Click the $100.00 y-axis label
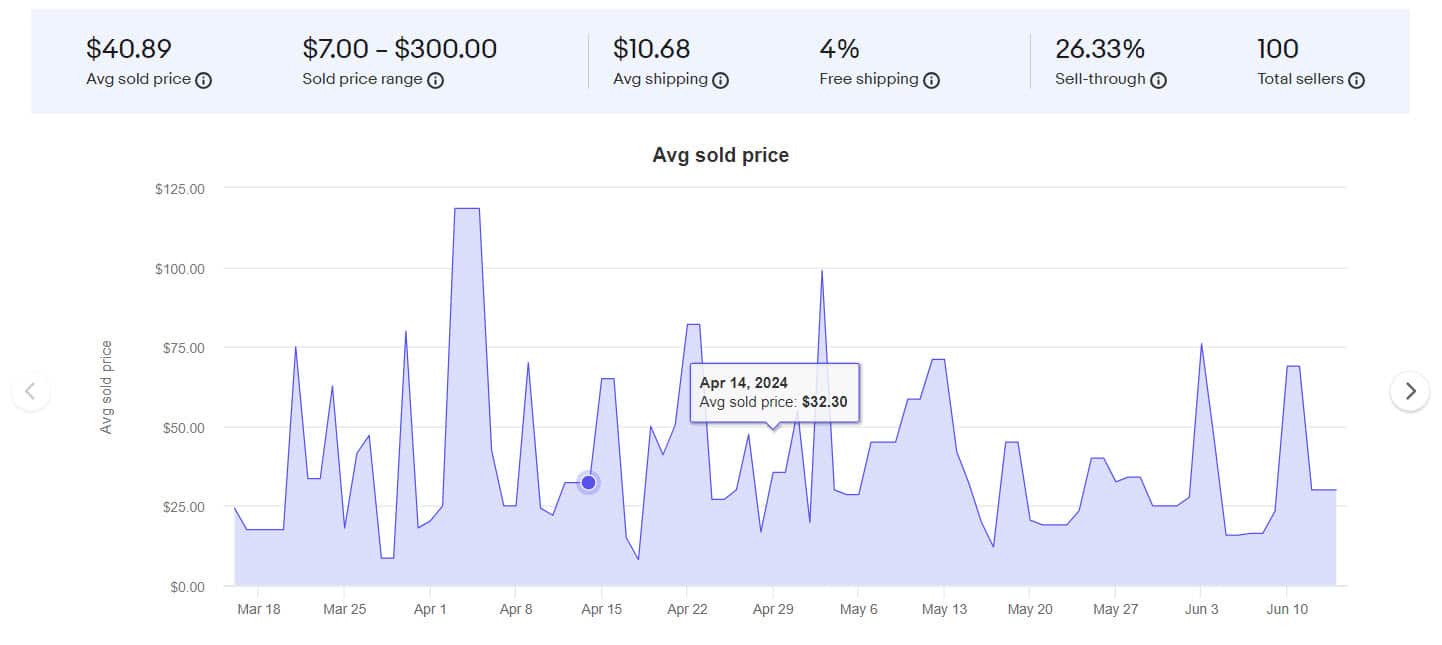Viewport: 1442px width, 645px height. [180, 268]
